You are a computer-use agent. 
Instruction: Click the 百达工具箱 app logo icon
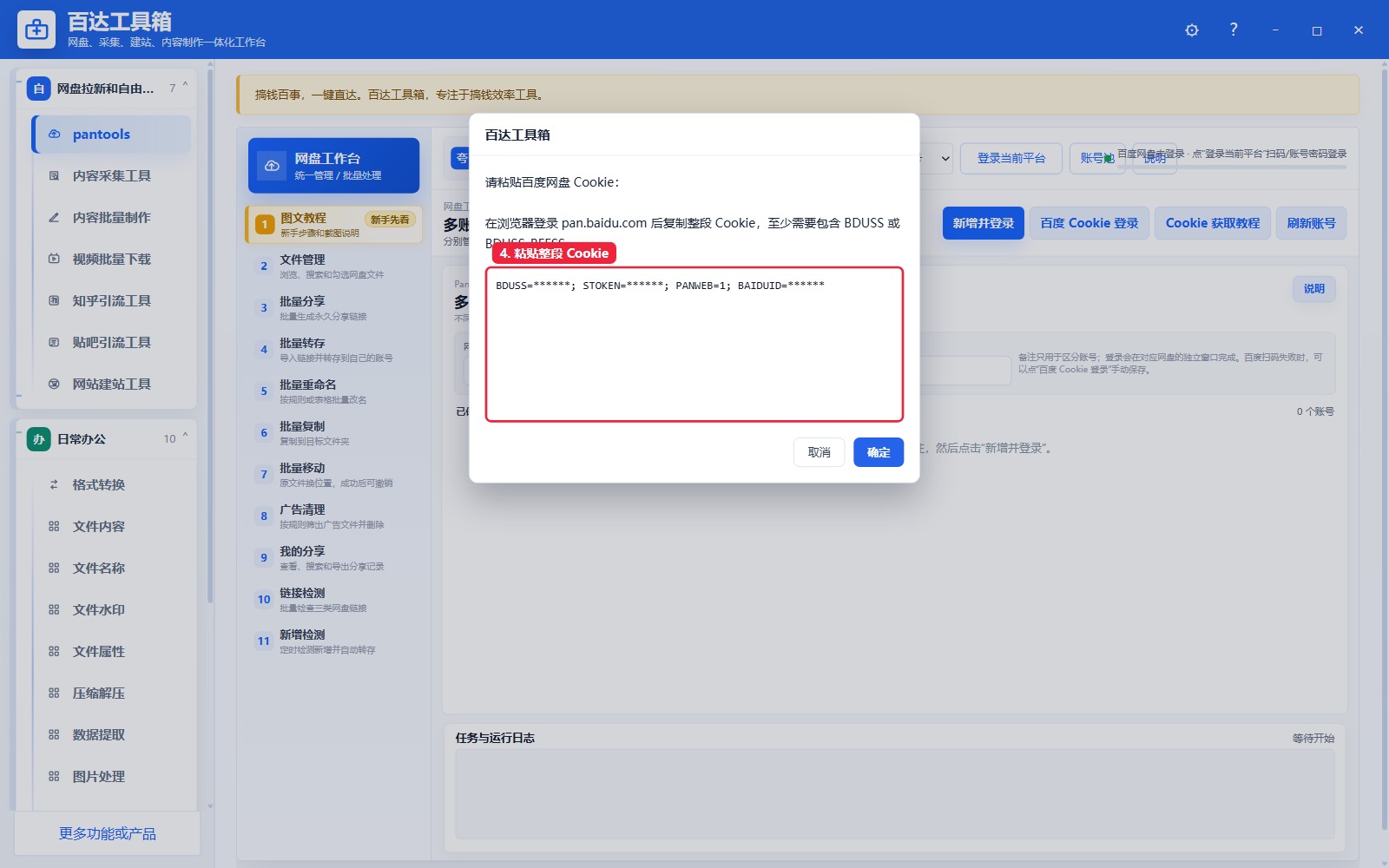(x=36, y=30)
